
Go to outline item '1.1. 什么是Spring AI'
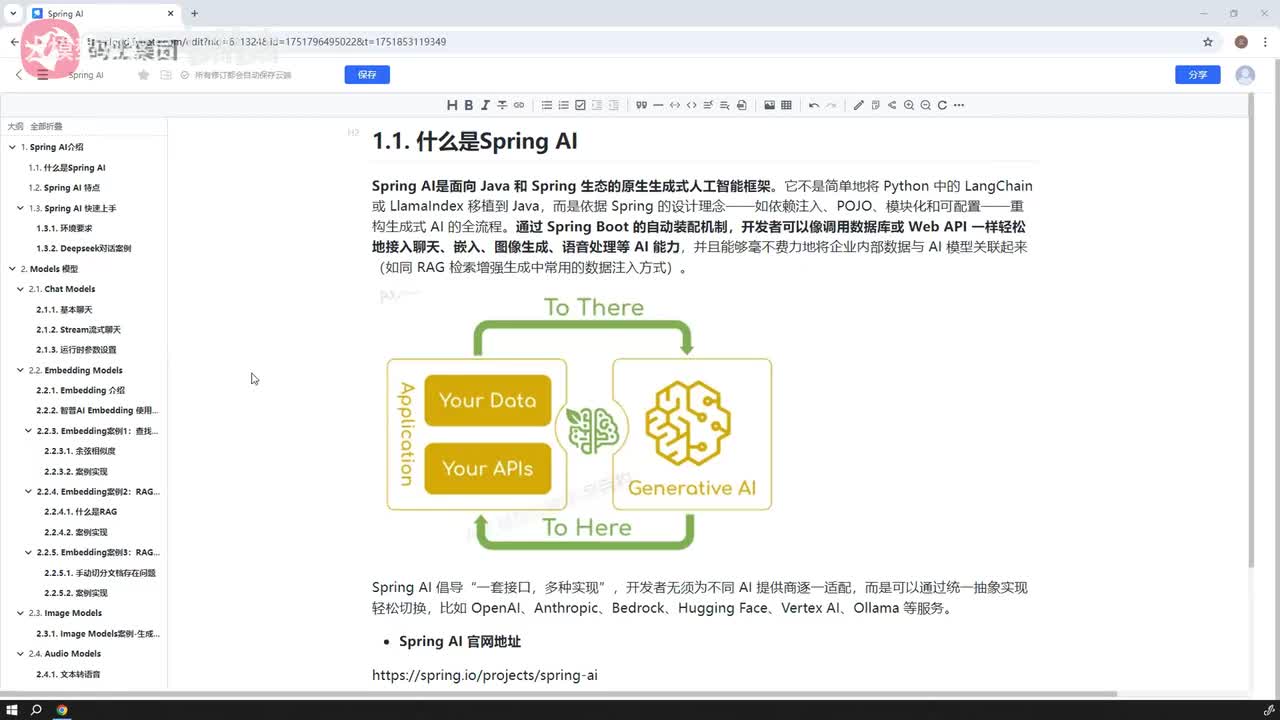[67, 168]
